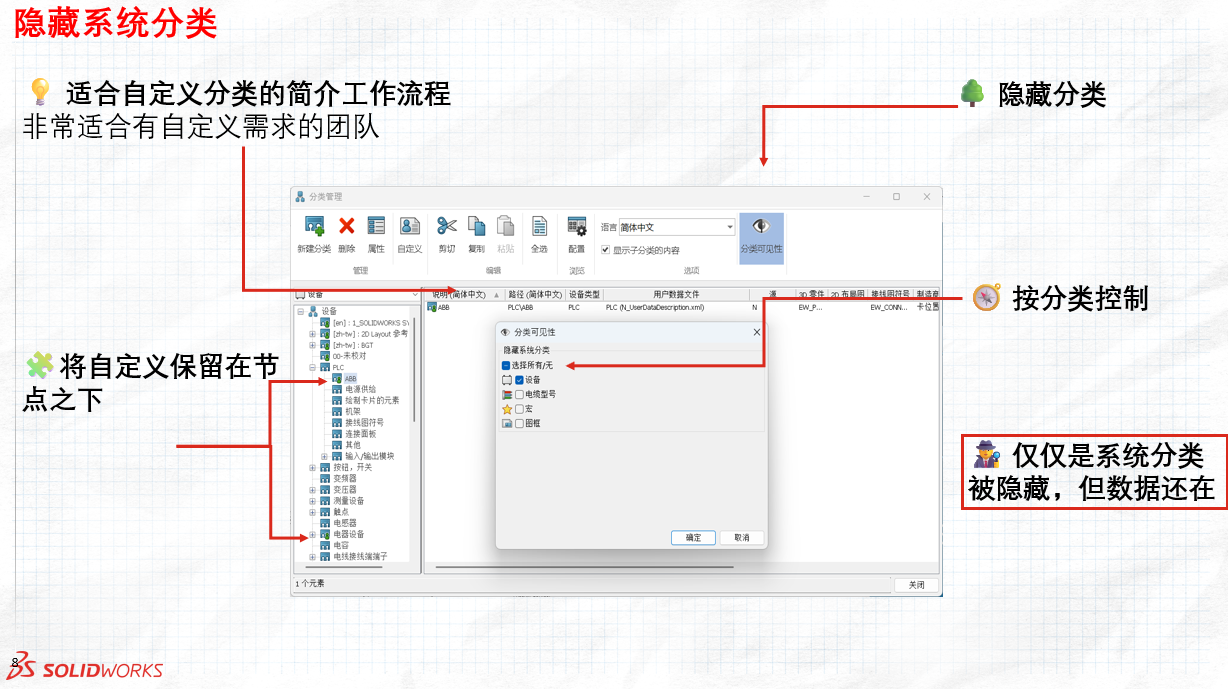Uncheck the 显示子分类的内容 checkbox
Screen dimensions: 1228x689
pyautogui.click(x=605, y=250)
